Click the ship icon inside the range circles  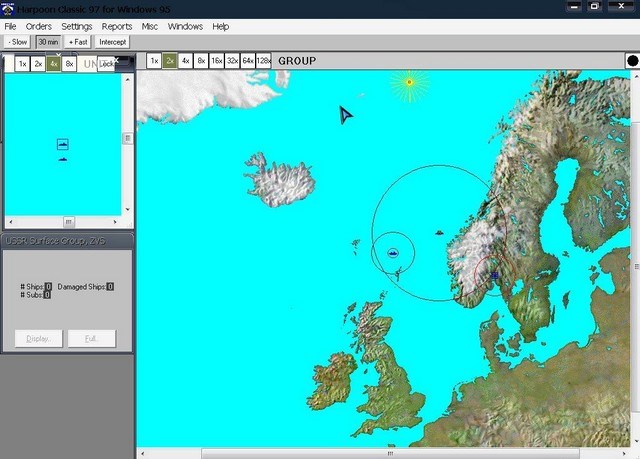pyautogui.click(x=393, y=253)
